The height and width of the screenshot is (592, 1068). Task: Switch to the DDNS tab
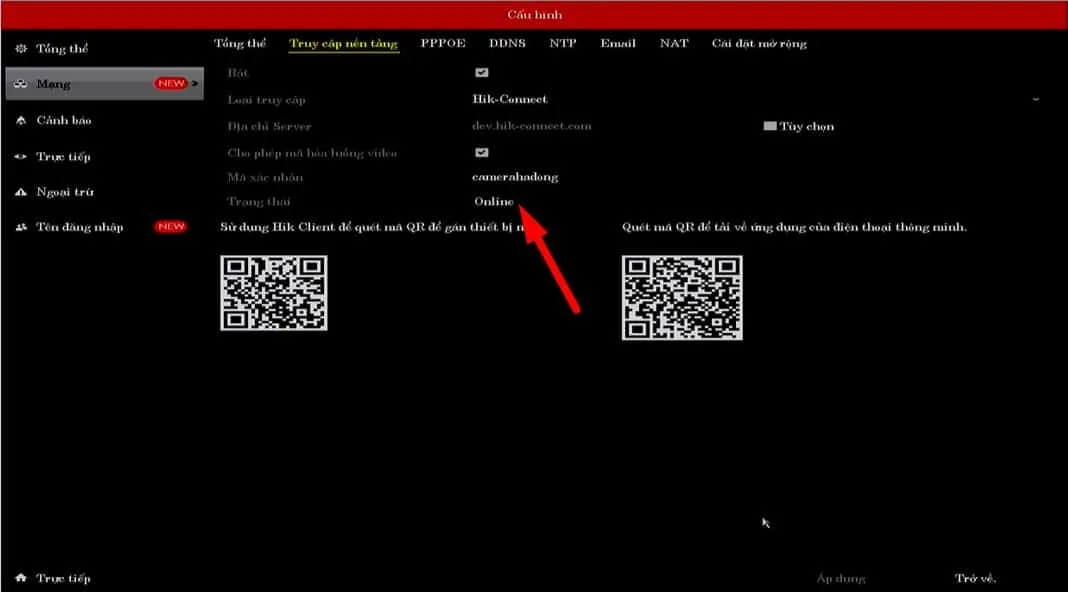(507, 43)
